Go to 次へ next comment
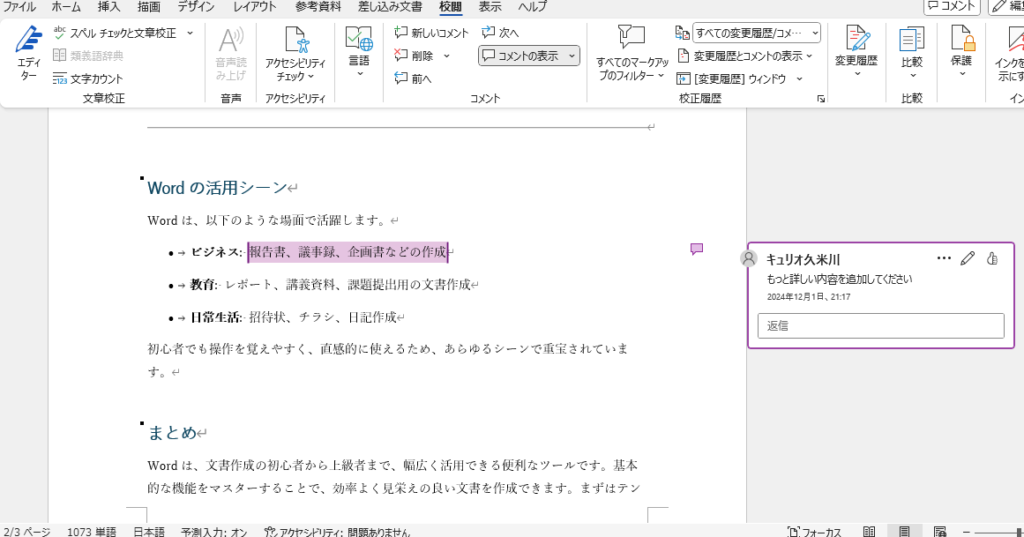 pyautogui.click(x=500, y=33)
